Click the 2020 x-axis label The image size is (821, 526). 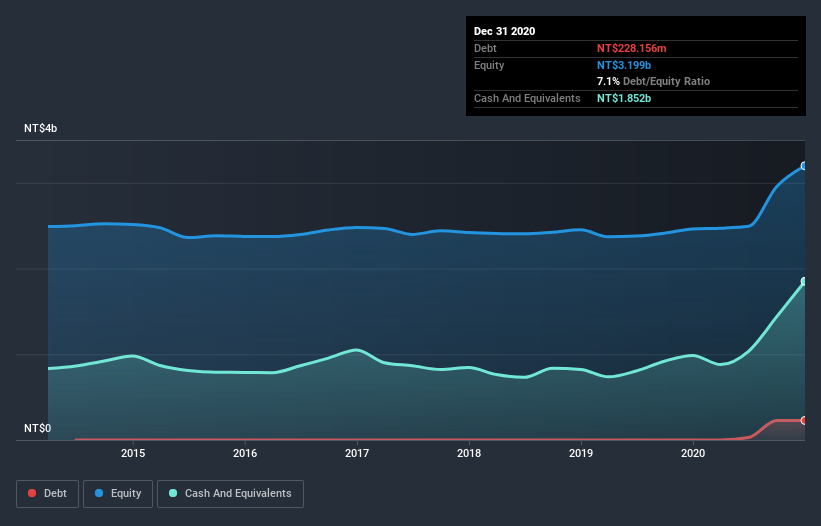tap(693, 453)
